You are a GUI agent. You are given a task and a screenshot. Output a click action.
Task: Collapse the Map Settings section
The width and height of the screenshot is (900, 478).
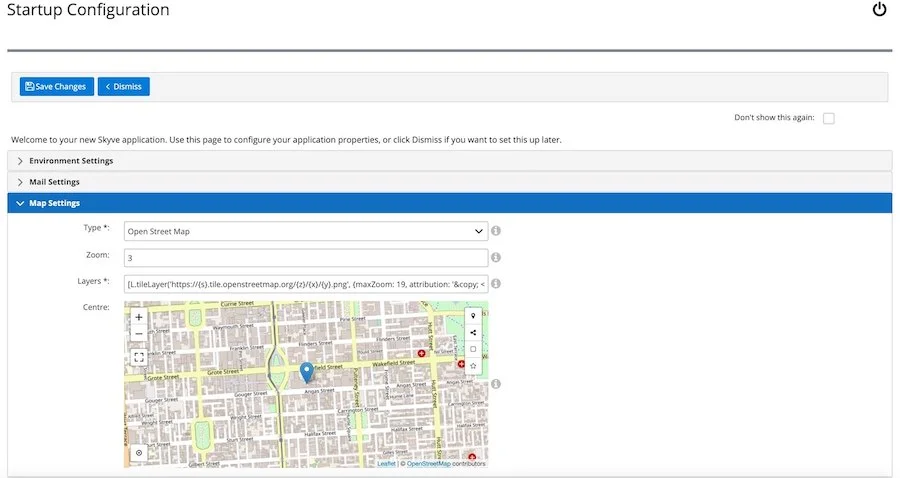pyautogui.click(x=449, y=203)
